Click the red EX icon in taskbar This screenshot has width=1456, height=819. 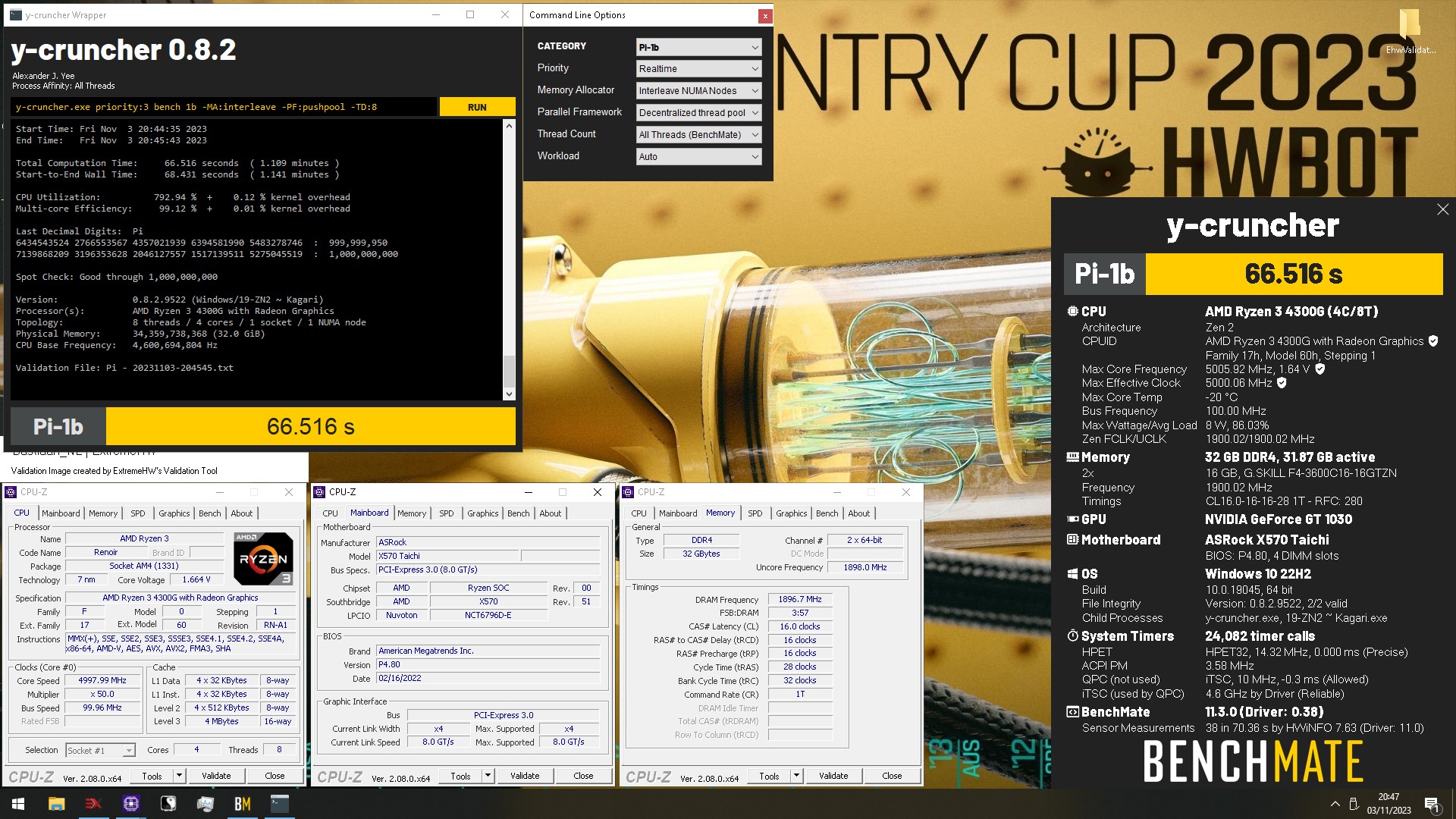[93, 804]
